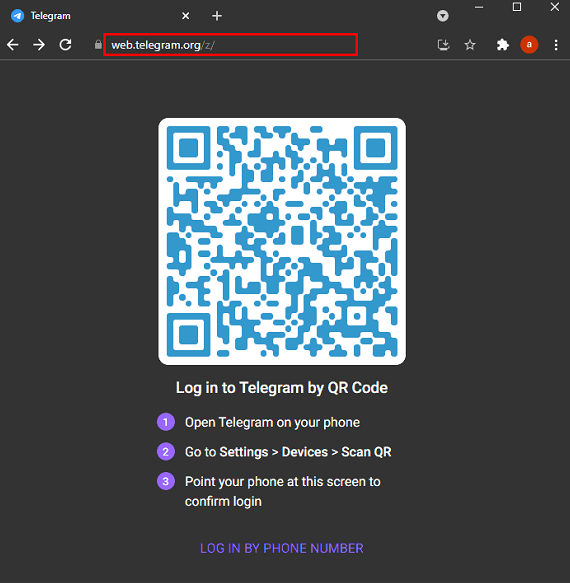Open the profile avatar 'a'

click(529, 45)
